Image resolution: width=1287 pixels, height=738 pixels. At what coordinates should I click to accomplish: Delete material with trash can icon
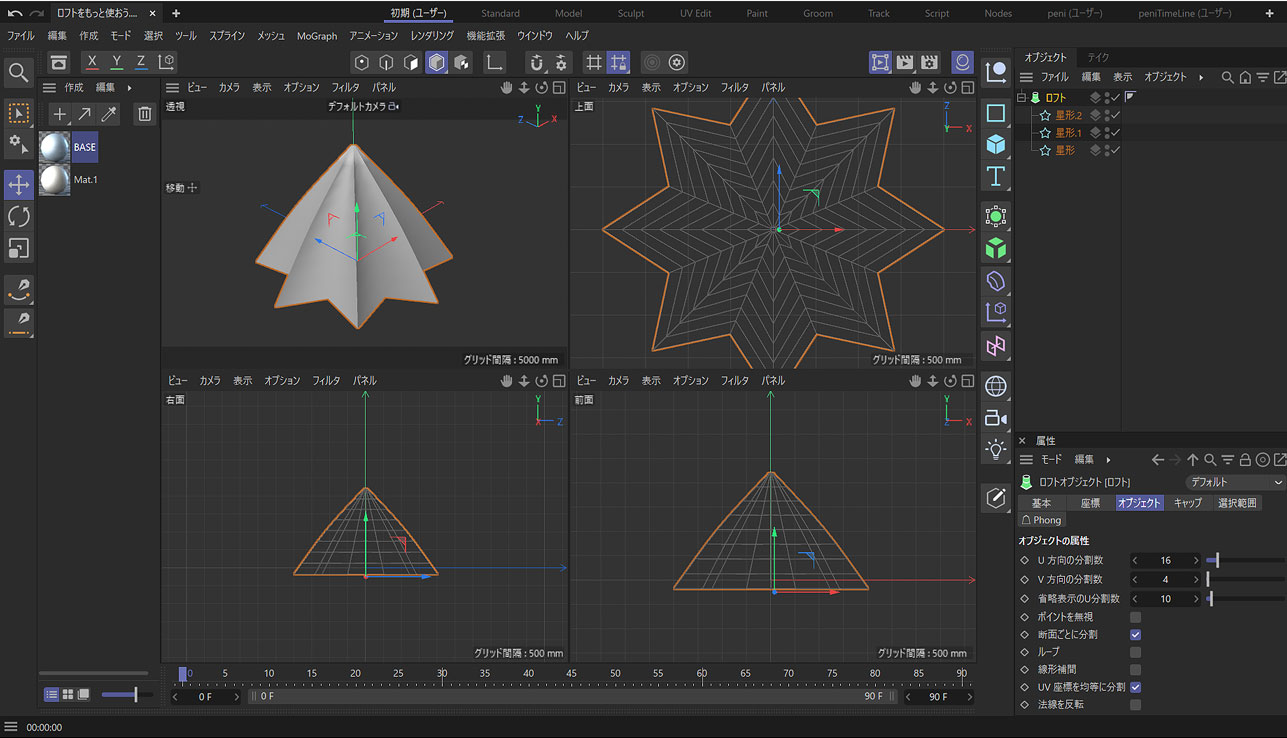point(145,114)
